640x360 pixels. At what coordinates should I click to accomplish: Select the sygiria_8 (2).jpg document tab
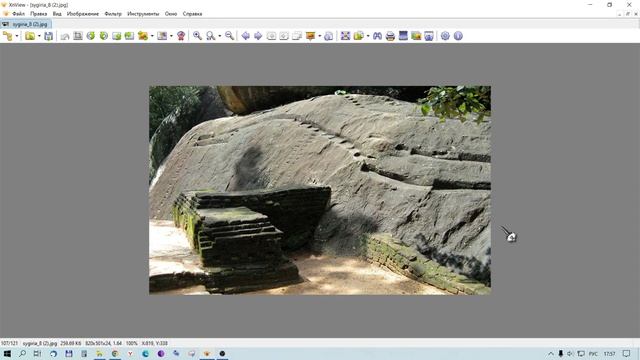coord(26,24)
